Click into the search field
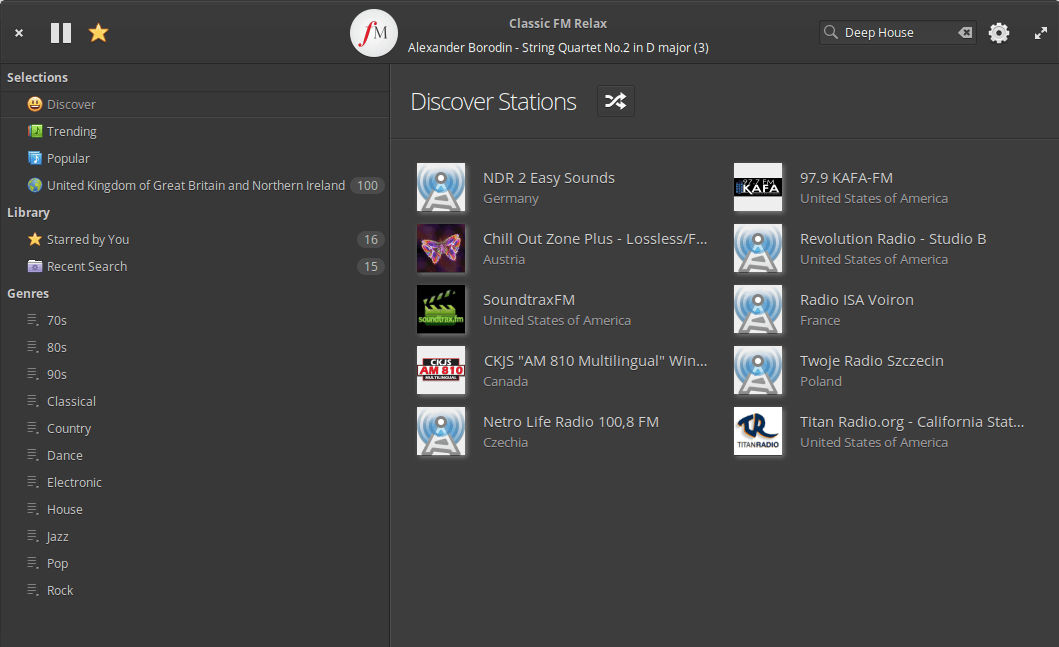The height and width of the screenshot is (647, 1059). coord(898,32)
